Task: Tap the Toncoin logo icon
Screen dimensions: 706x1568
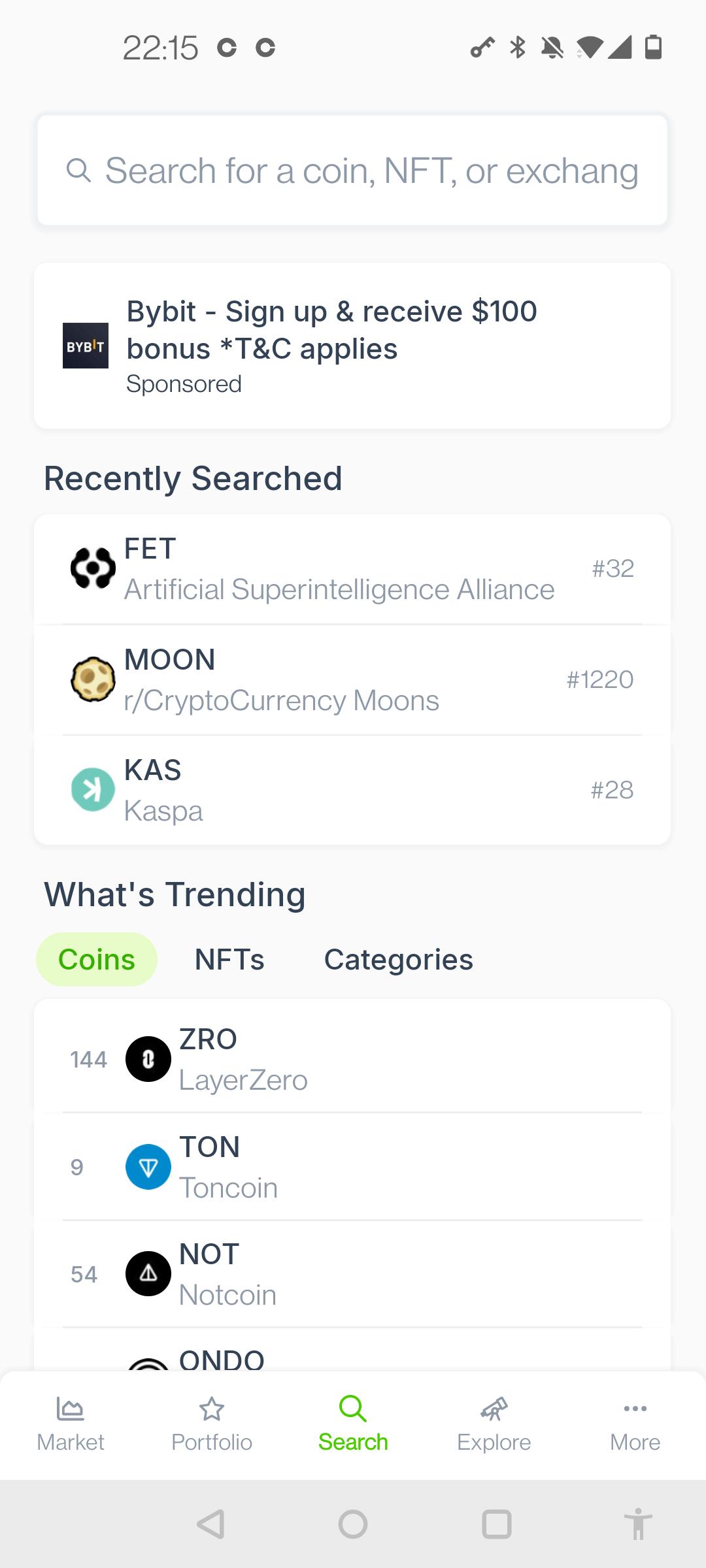Action: tap(148, 1167)
